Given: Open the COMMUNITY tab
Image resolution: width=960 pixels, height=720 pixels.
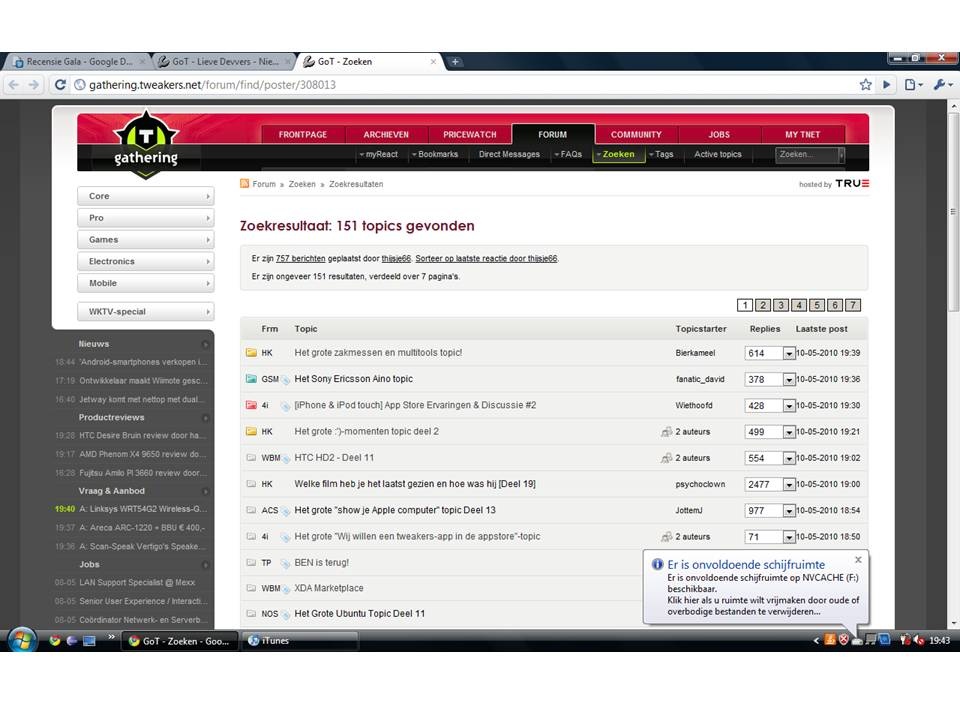Looking at the screenshot, I should pos(636,134).
